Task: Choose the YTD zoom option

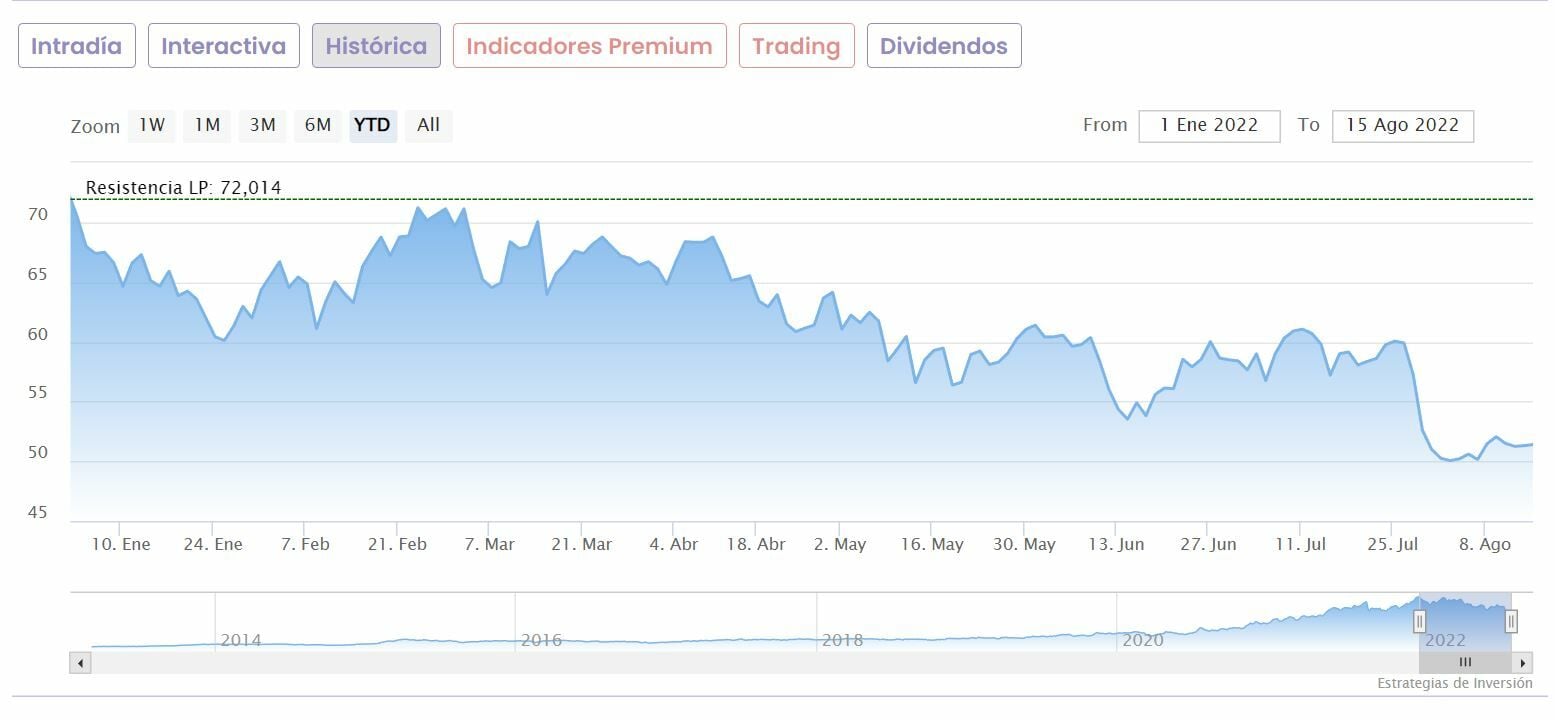Action: (373, 125)
